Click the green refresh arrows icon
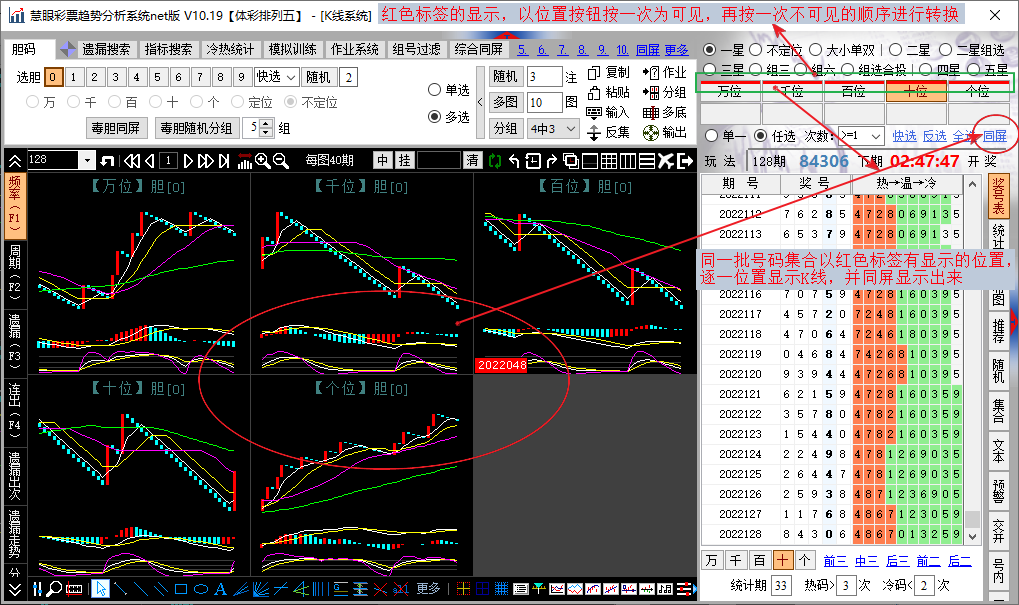Viewport: 1019px width, 605px height. click(x=495, y=160)
